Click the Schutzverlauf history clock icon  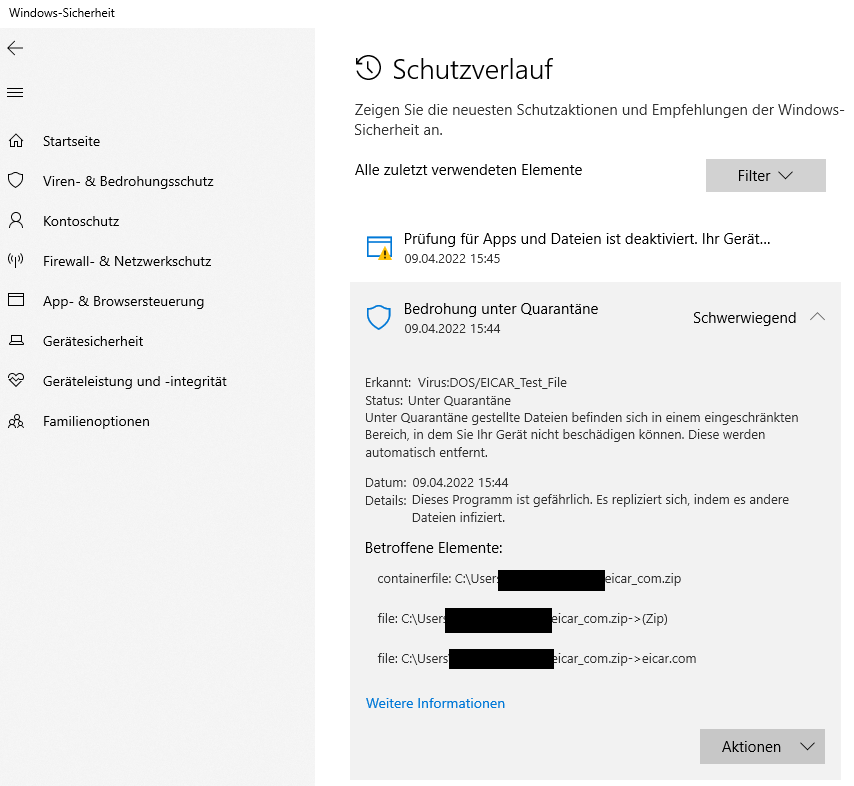[368, 68]
